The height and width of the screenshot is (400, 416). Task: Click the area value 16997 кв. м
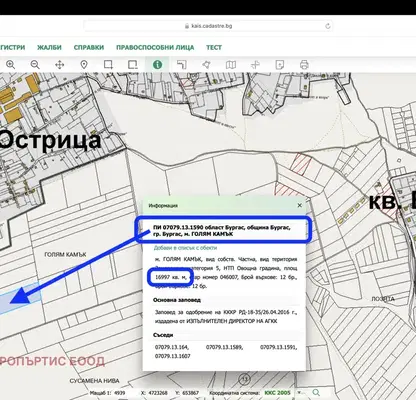click(171, 277)
